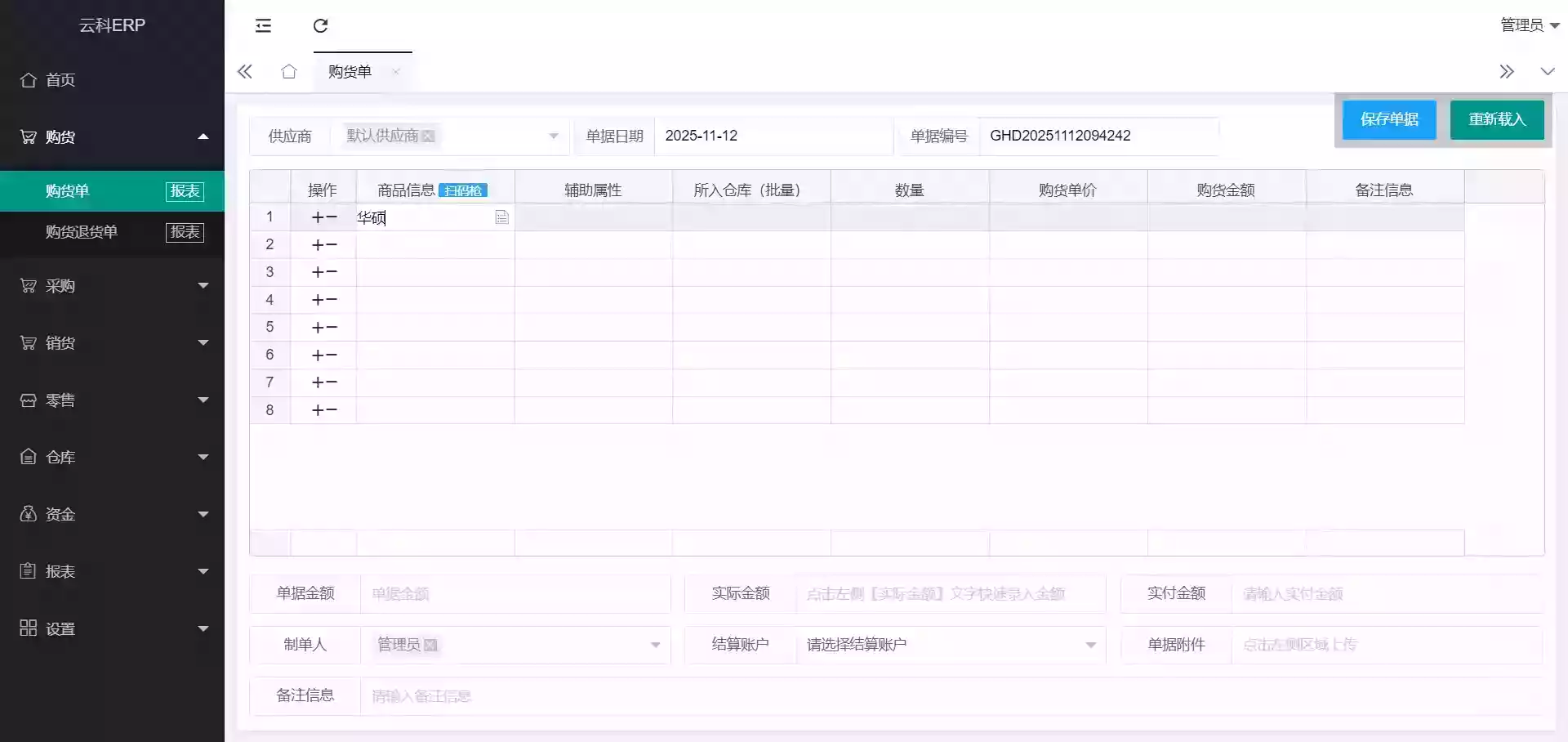1568x742 pixels.
Task: Open the 管理员 admin dropdown at top right
Action: [x=1528, y=25]
